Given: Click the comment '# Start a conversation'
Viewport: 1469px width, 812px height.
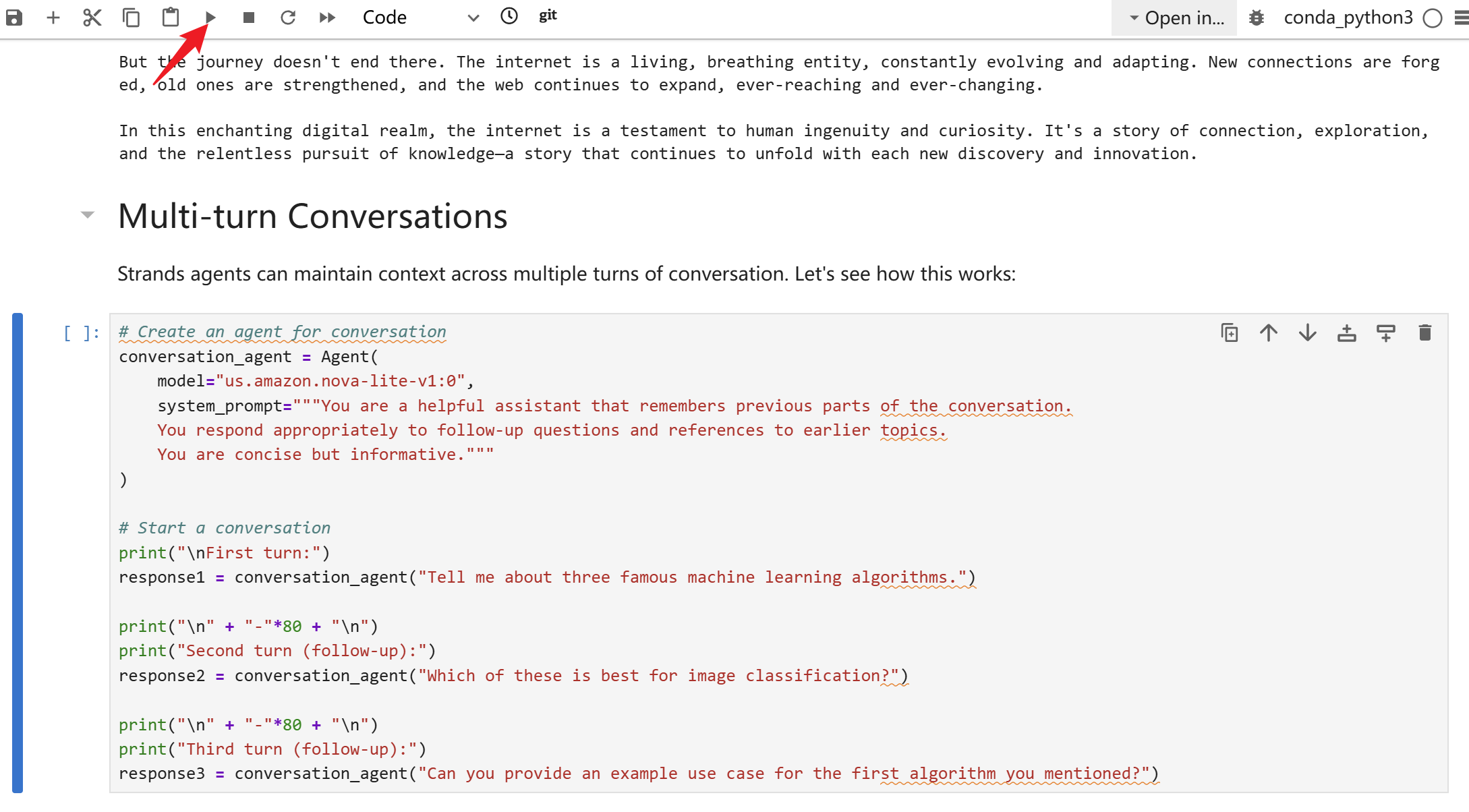Looking at the screenshot, I should coord(225,528).
